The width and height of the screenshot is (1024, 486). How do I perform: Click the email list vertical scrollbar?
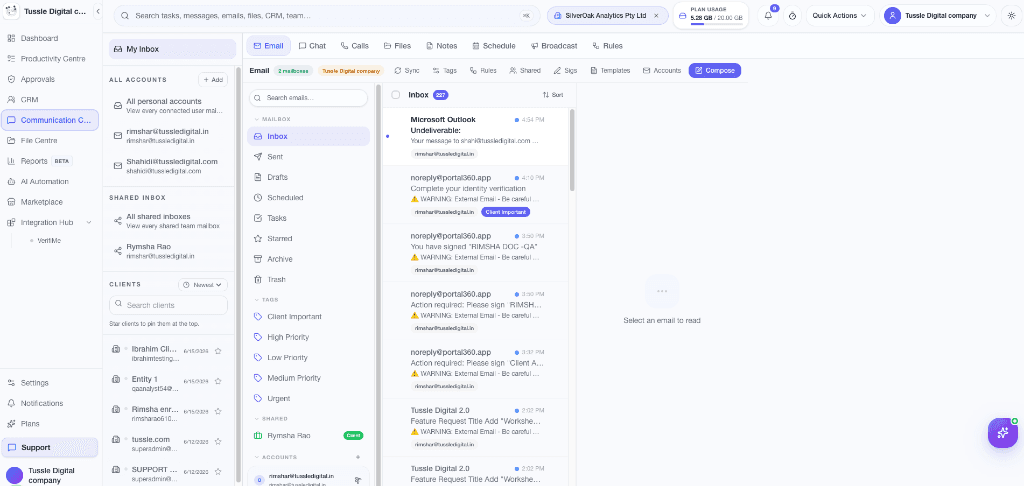point(573,150)
